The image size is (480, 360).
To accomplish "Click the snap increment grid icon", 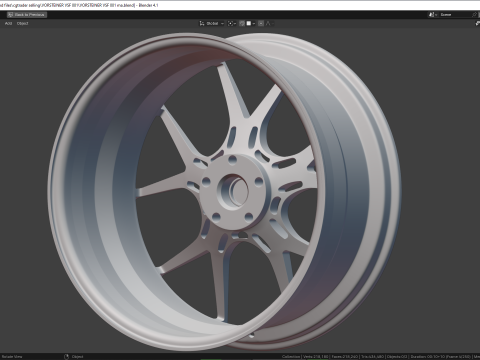I will click(x=249, y=23).
